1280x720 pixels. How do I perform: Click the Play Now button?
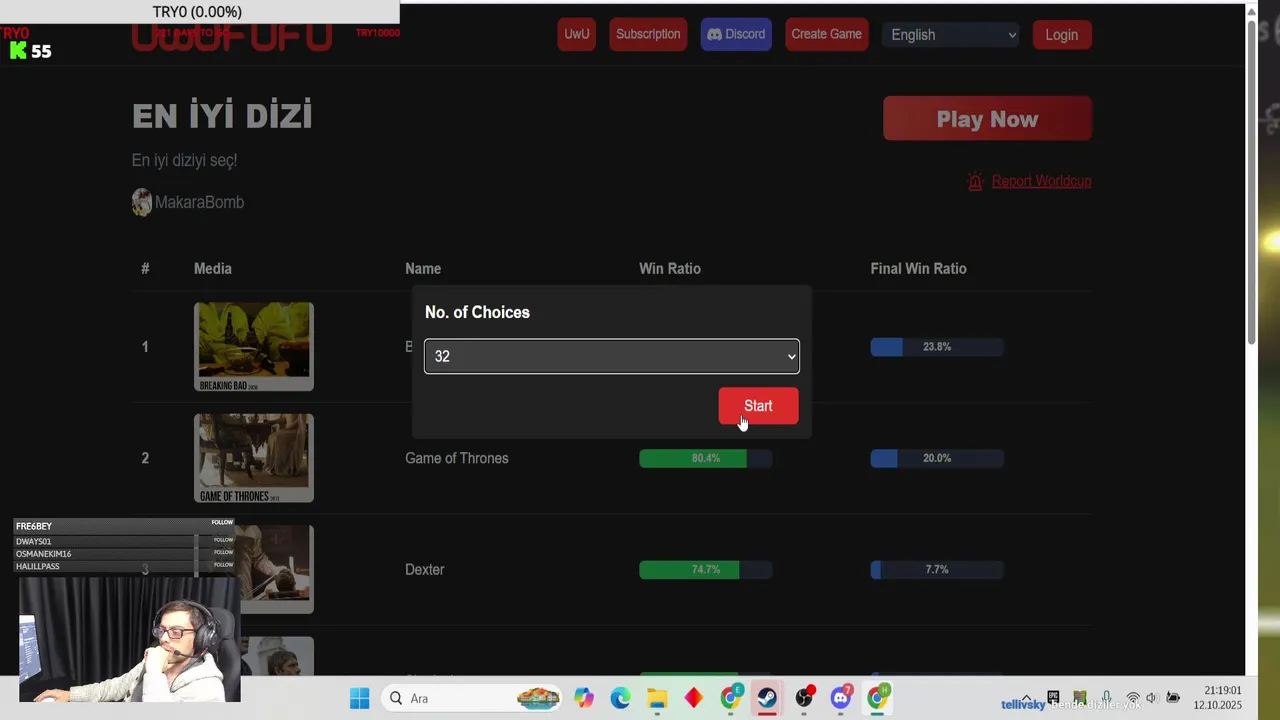click(x=987, y=119)
